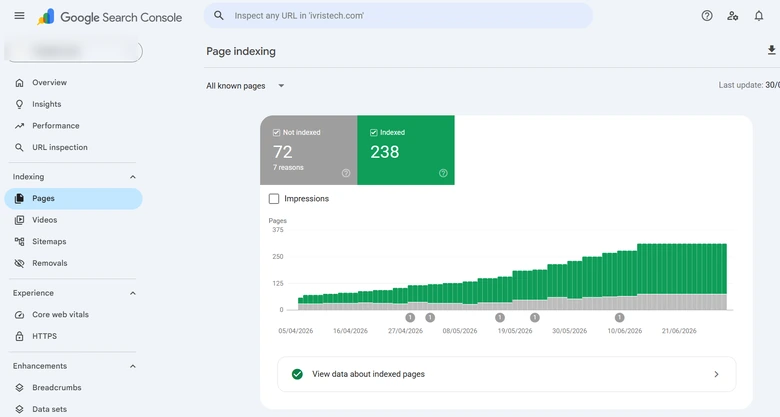Open Core web vitals report
The height and width of the screenshot is (417, 780).
(x=74, y=314)
